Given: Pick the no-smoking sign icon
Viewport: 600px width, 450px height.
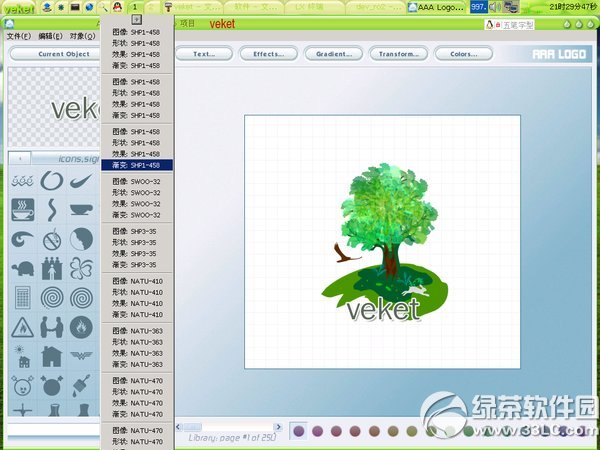Looking at the screenshot, I should [52, 240].
